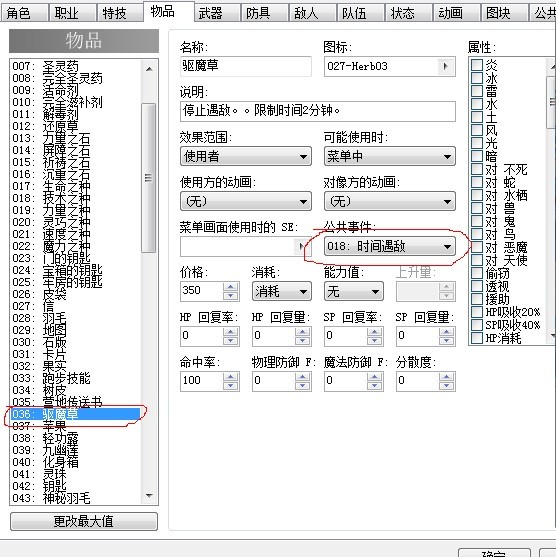Decrease the 价格 value with down arrow
The height and width of the screenshot is (557, 556).
click(231, 296)
